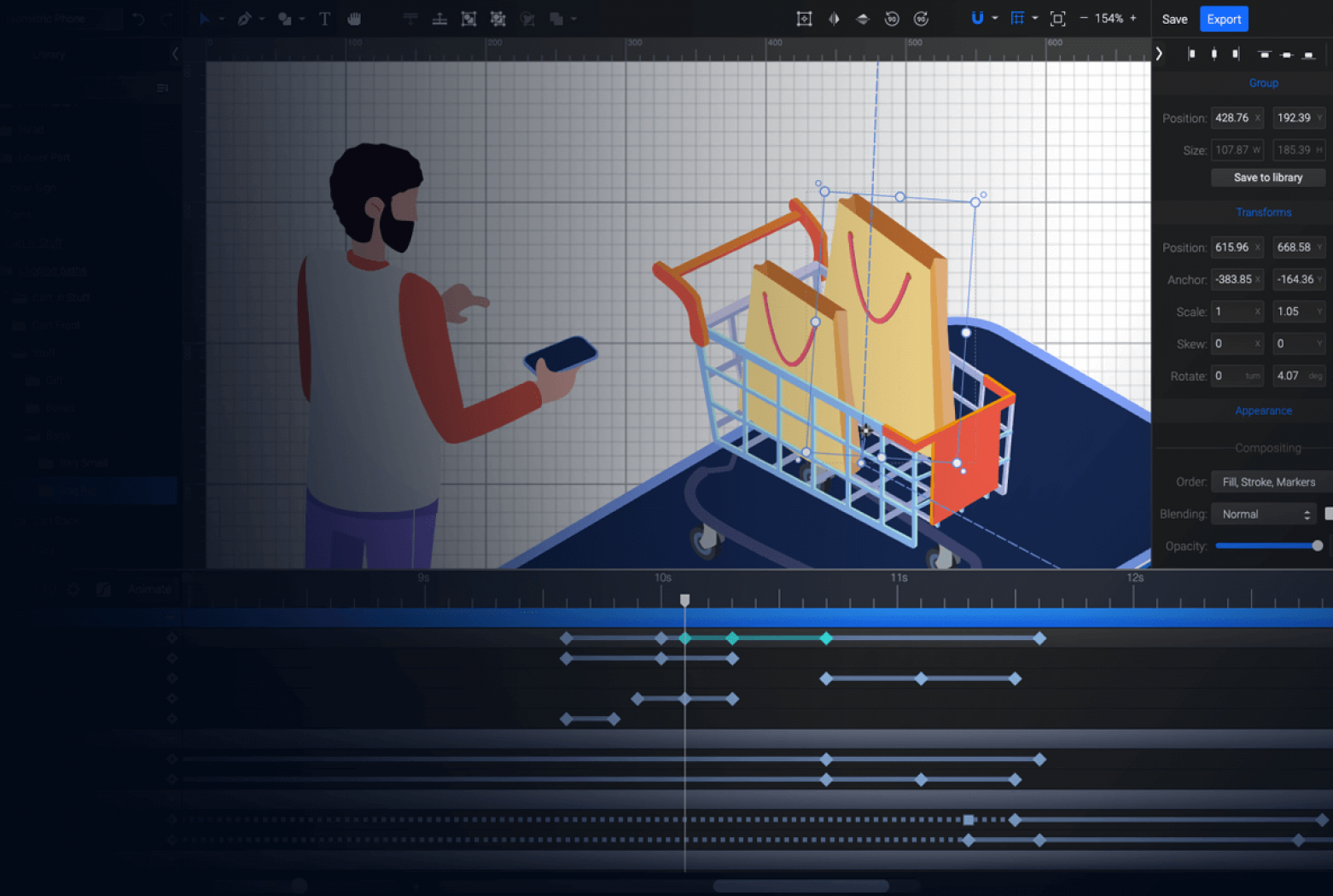Screen dimensions: 1333x896
Task: Choose the Shape tool
Action: tap(285, 19)
